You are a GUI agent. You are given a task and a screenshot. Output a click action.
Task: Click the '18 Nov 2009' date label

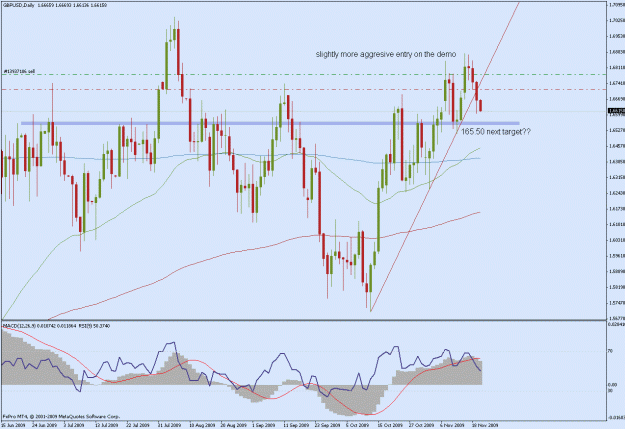(484, 425)
